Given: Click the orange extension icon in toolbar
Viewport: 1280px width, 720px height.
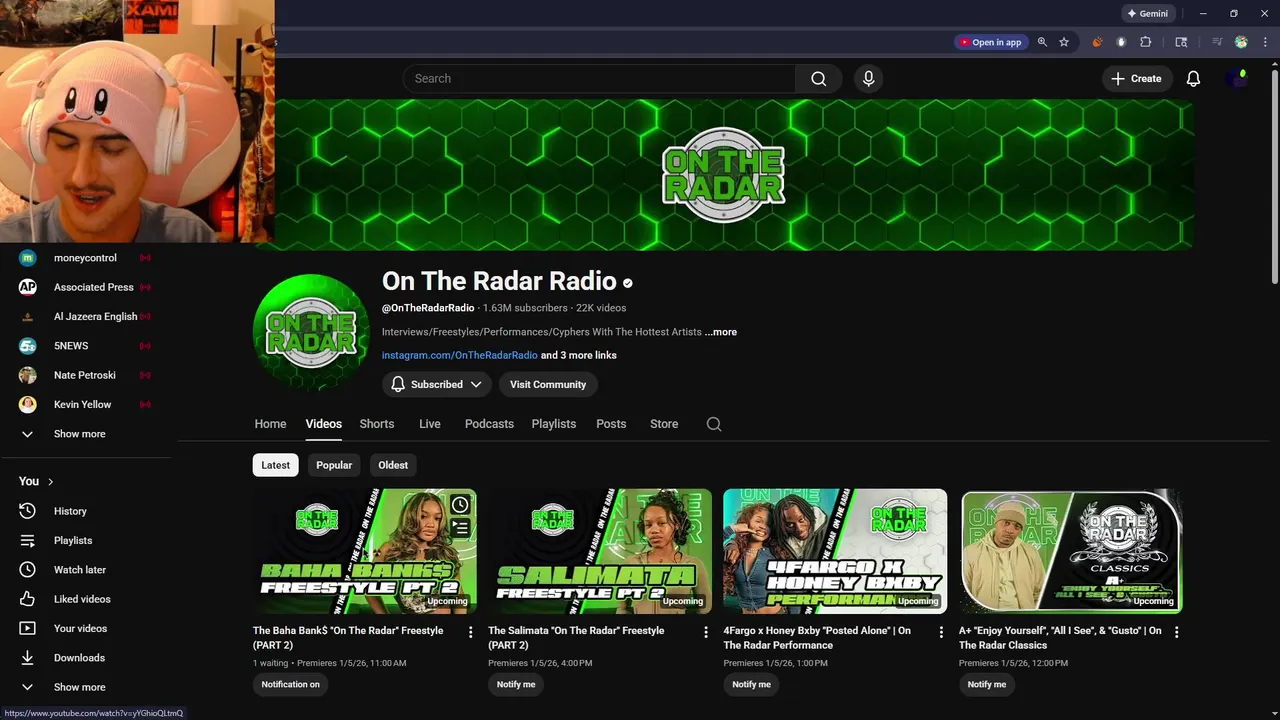Looking at the screenshot, I should (1097, 42).
